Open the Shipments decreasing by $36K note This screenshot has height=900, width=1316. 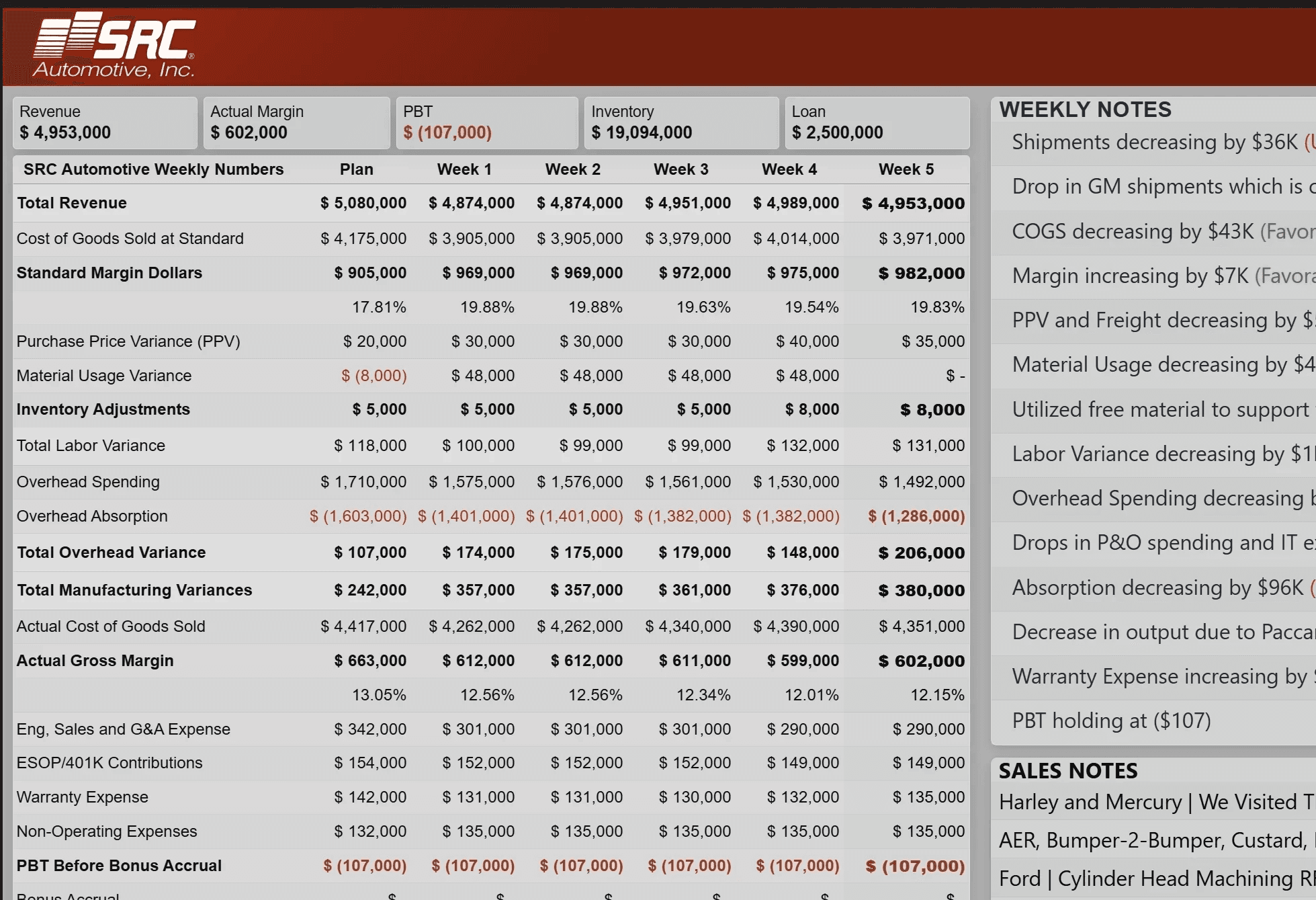point(1154,142)
